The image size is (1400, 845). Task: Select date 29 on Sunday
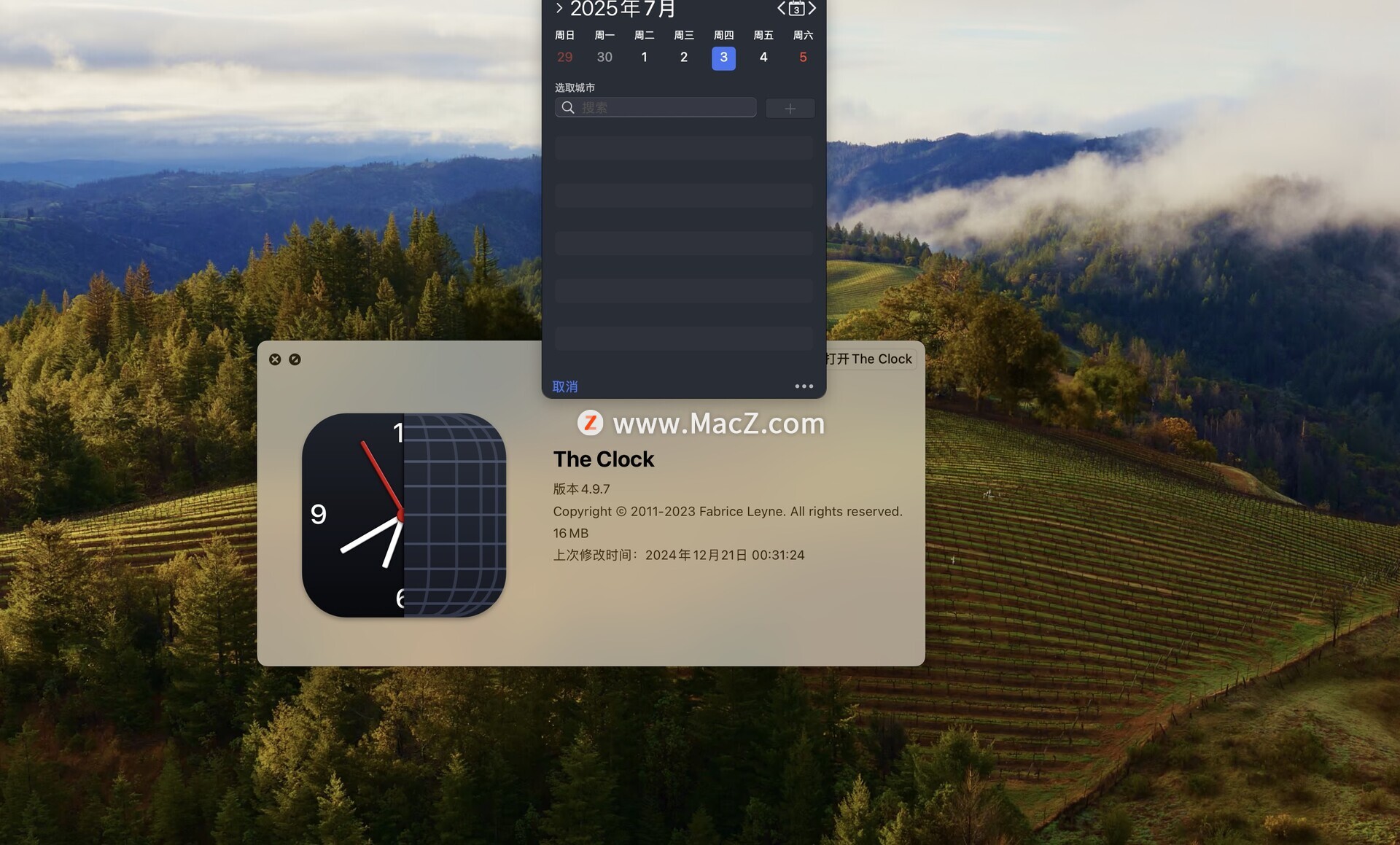click(x=564, y=57)
